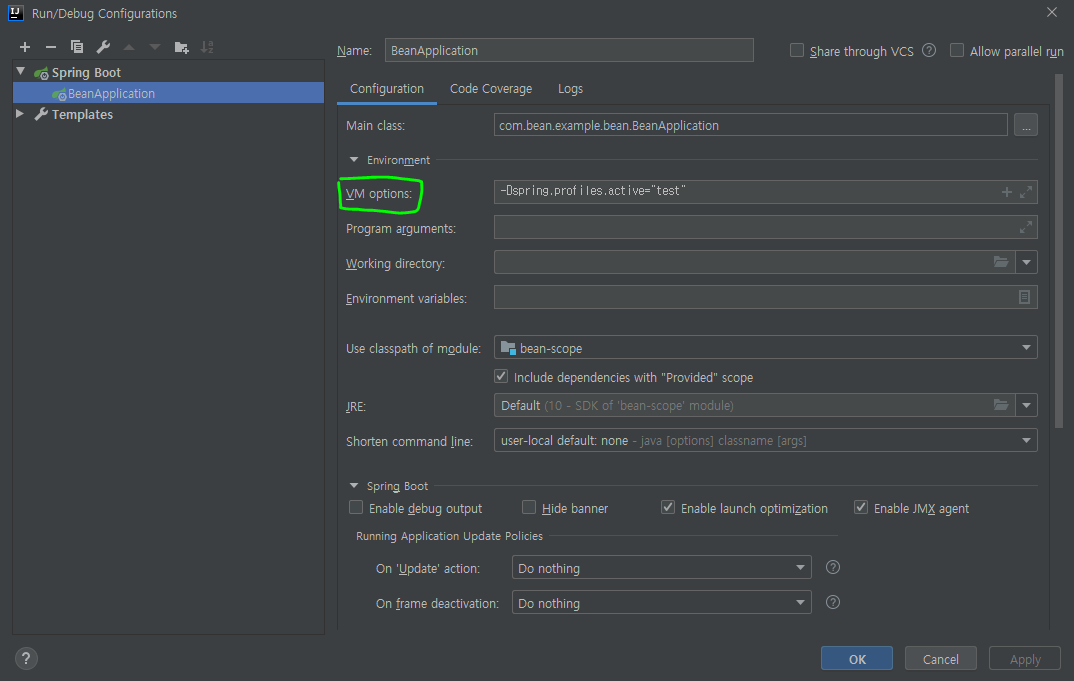Open On 'Update' action dropdown
Viewport: 1074px width, 681px height.
(x=800, y=567)
